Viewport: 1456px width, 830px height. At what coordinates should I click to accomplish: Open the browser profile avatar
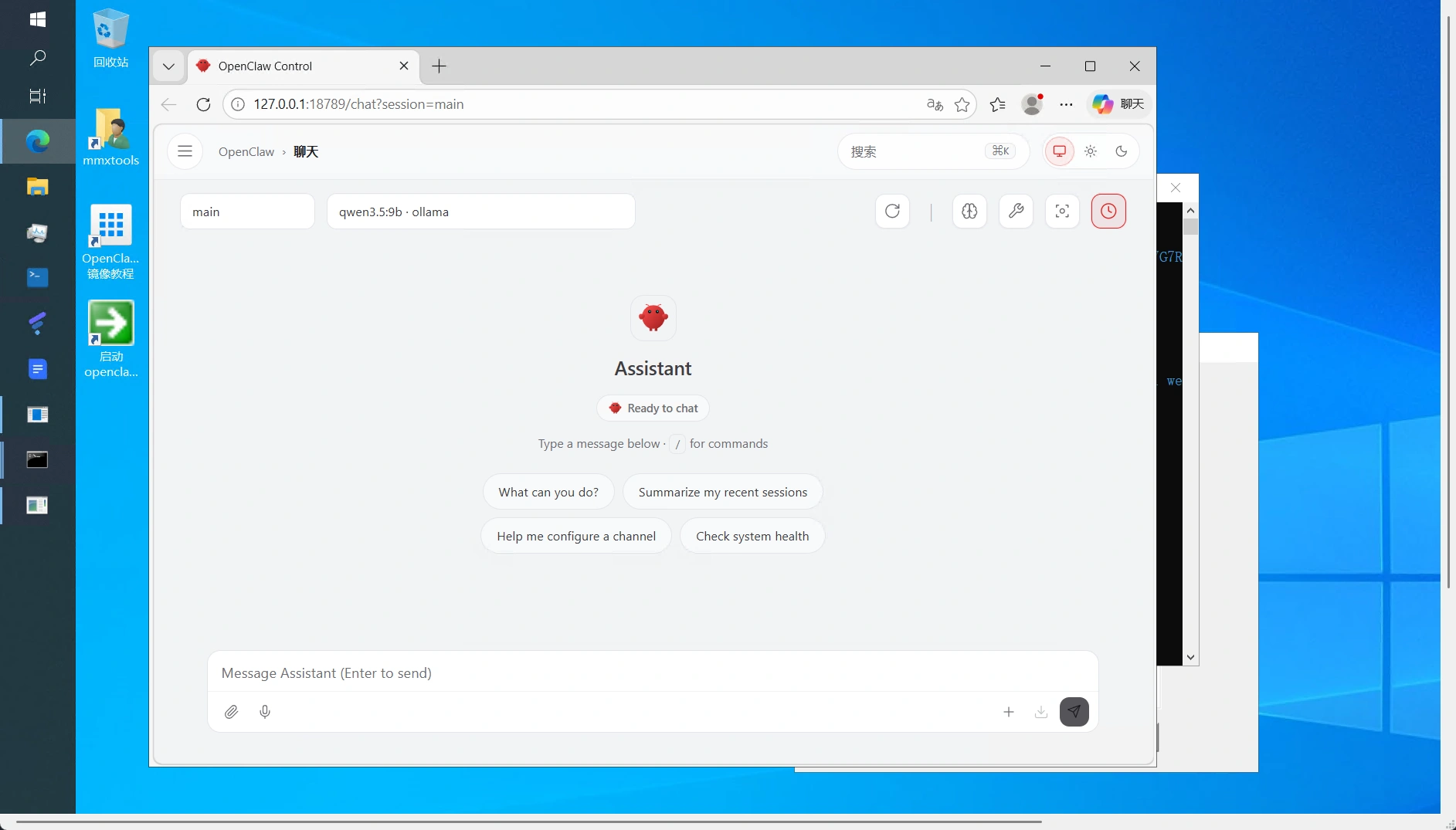[x=1033, y=104]
